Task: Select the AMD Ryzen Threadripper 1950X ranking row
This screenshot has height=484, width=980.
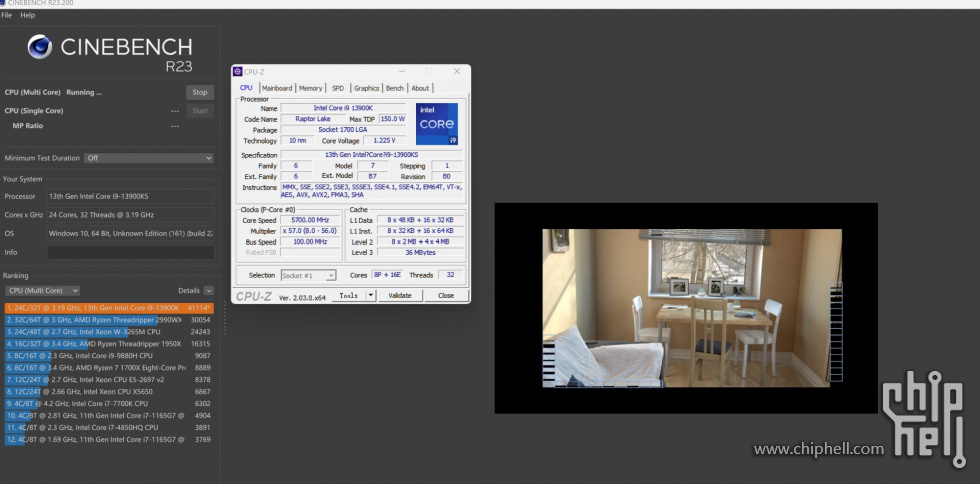Action: [x=109, y=344]
